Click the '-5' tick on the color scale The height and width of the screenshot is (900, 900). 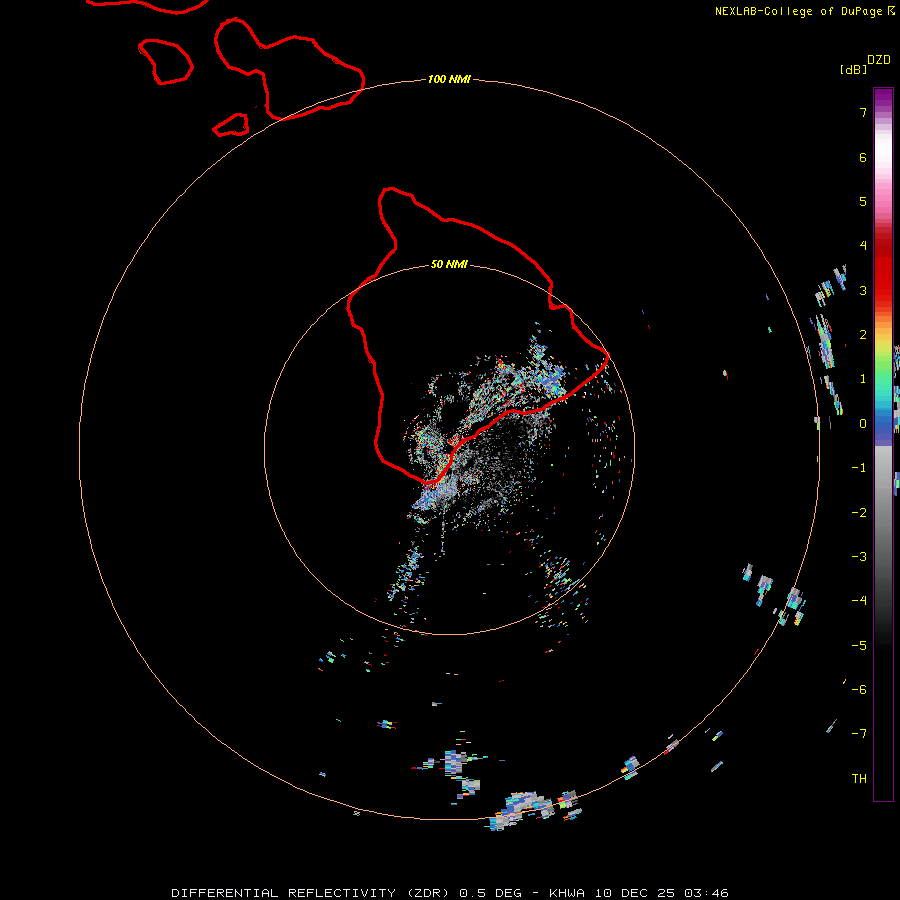coord(859,645)
